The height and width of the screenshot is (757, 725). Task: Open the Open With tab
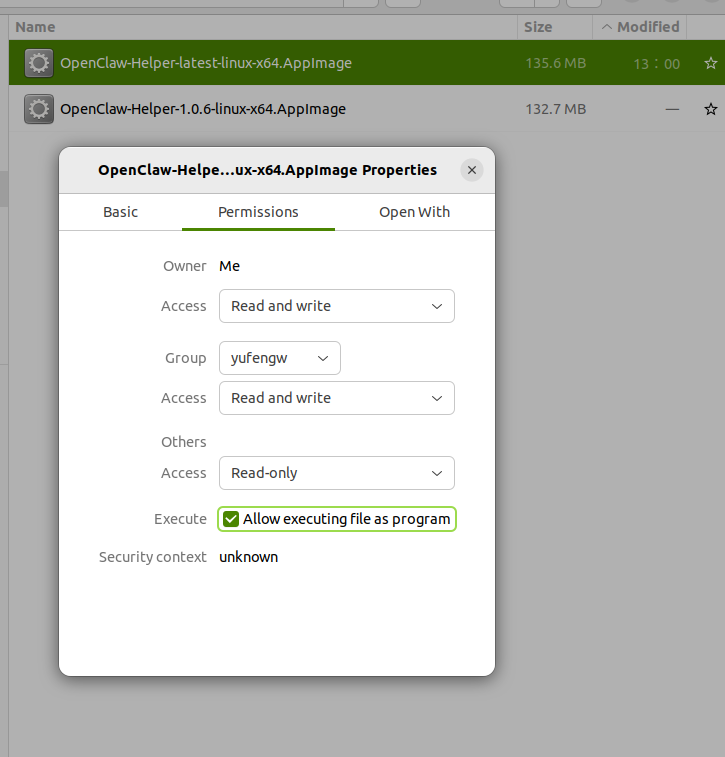[x=414, y=212]
